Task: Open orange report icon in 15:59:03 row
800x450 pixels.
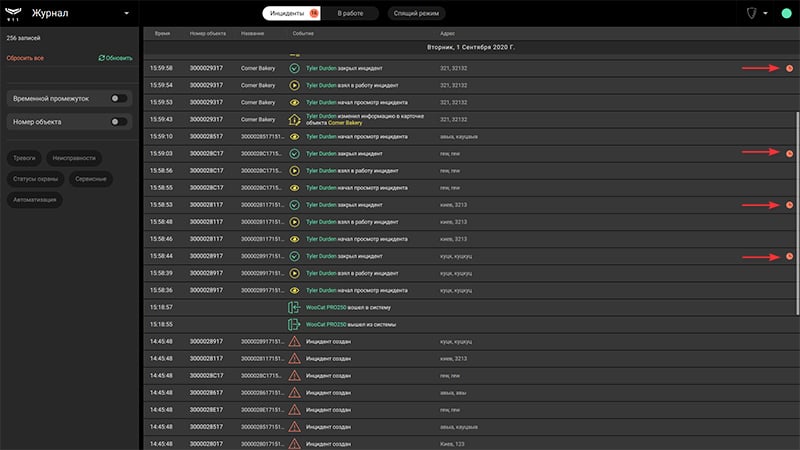Action: (x=789, y=154)
